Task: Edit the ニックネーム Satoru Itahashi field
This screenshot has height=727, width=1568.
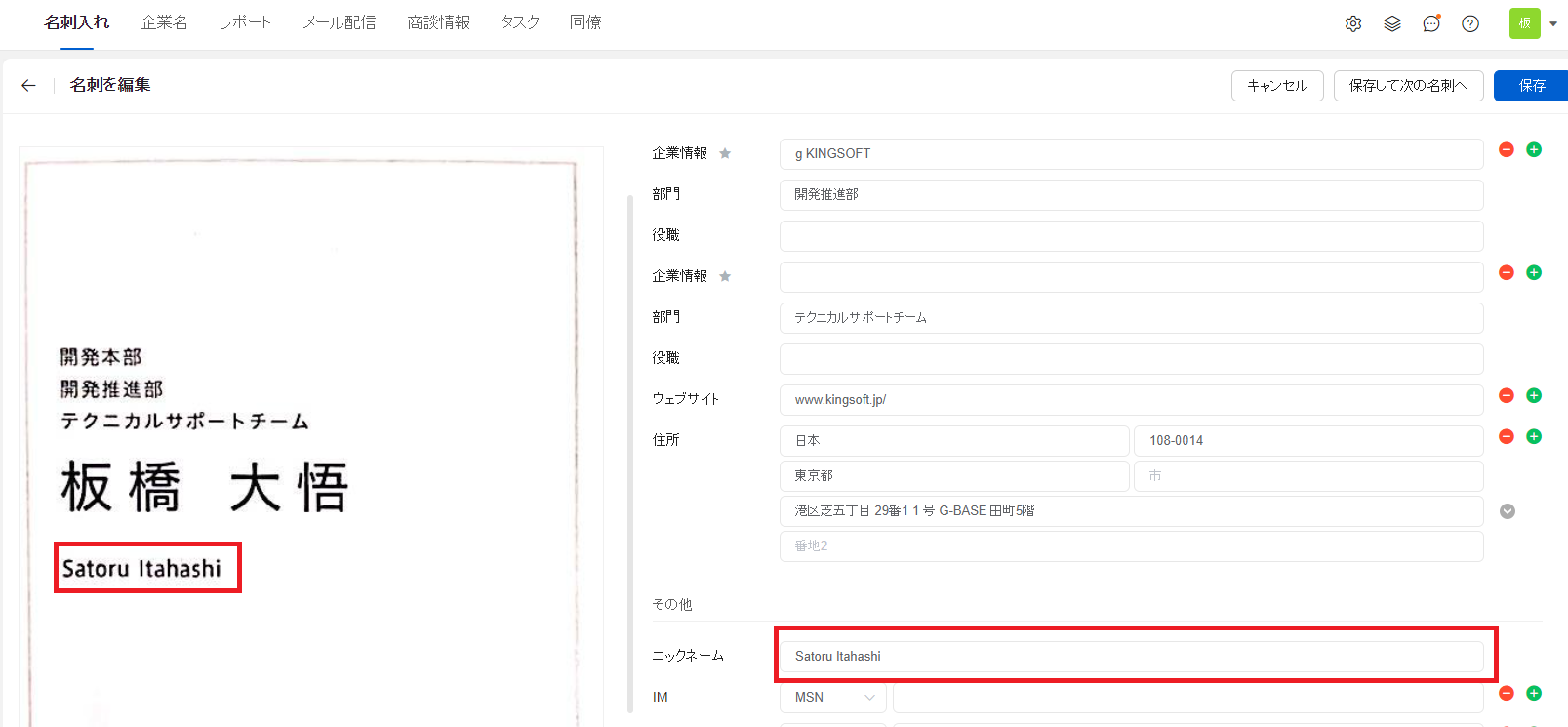Action: (1132, 657)
